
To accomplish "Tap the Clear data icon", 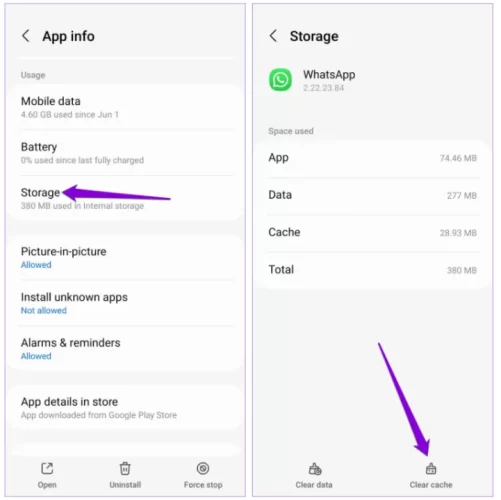I will (x=314, y=469).
